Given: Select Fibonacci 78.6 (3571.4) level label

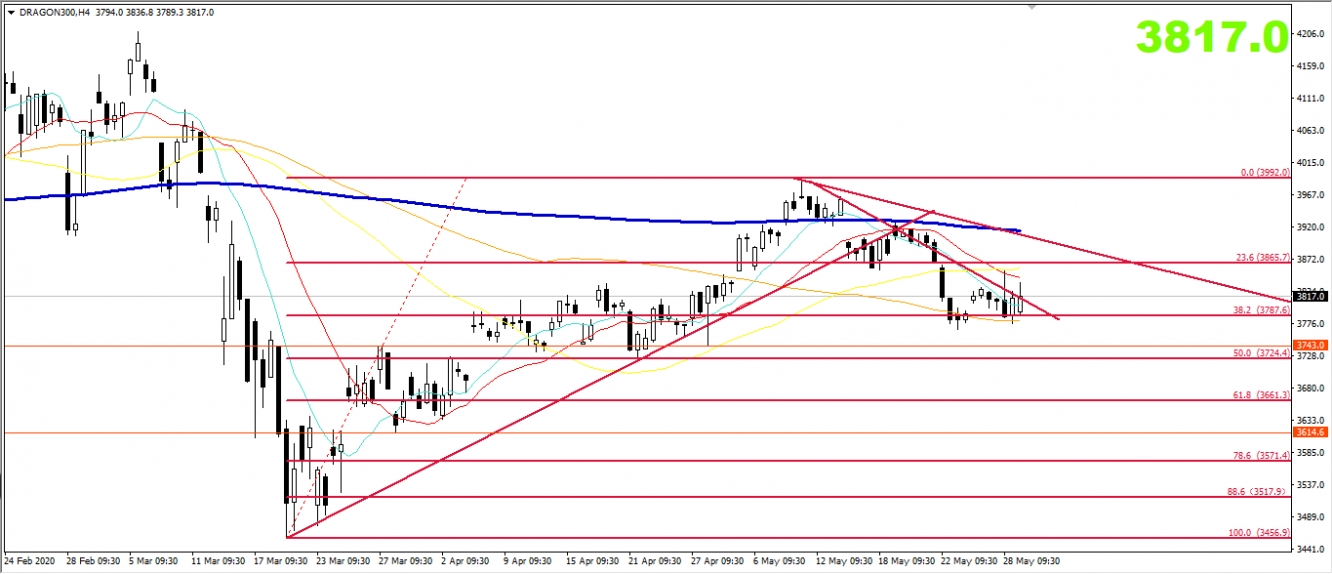Looking at the screenshot, I should click(1264, 456).
